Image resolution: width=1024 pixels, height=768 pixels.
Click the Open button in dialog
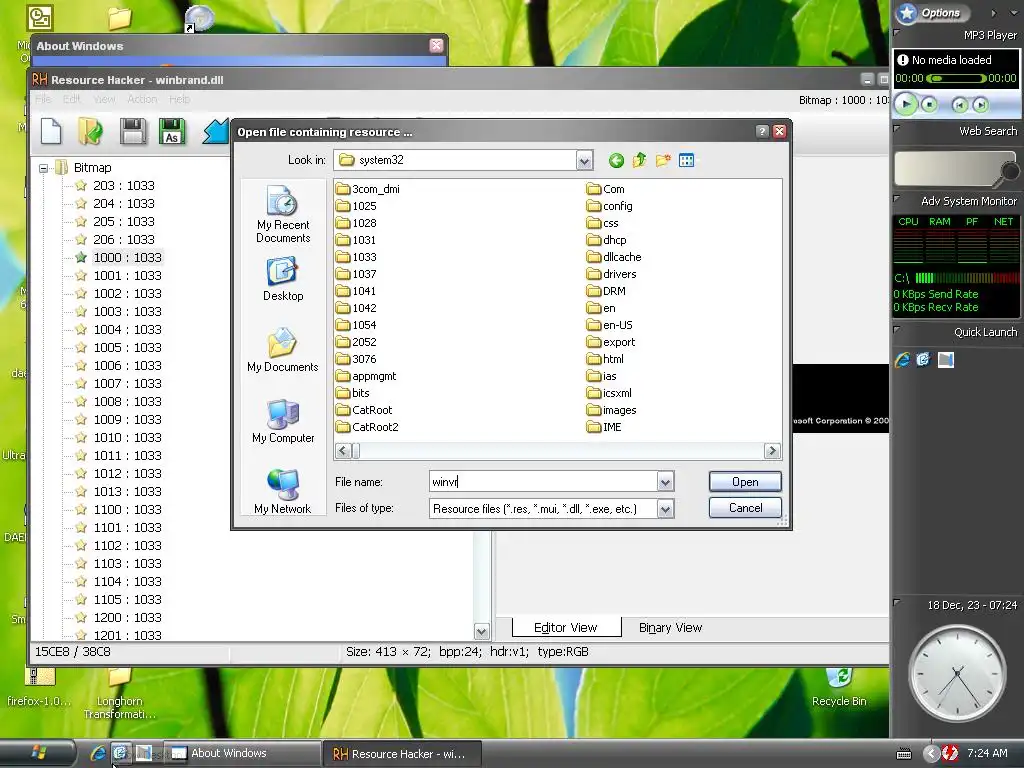pyautogui.click(x=745, y=482)
